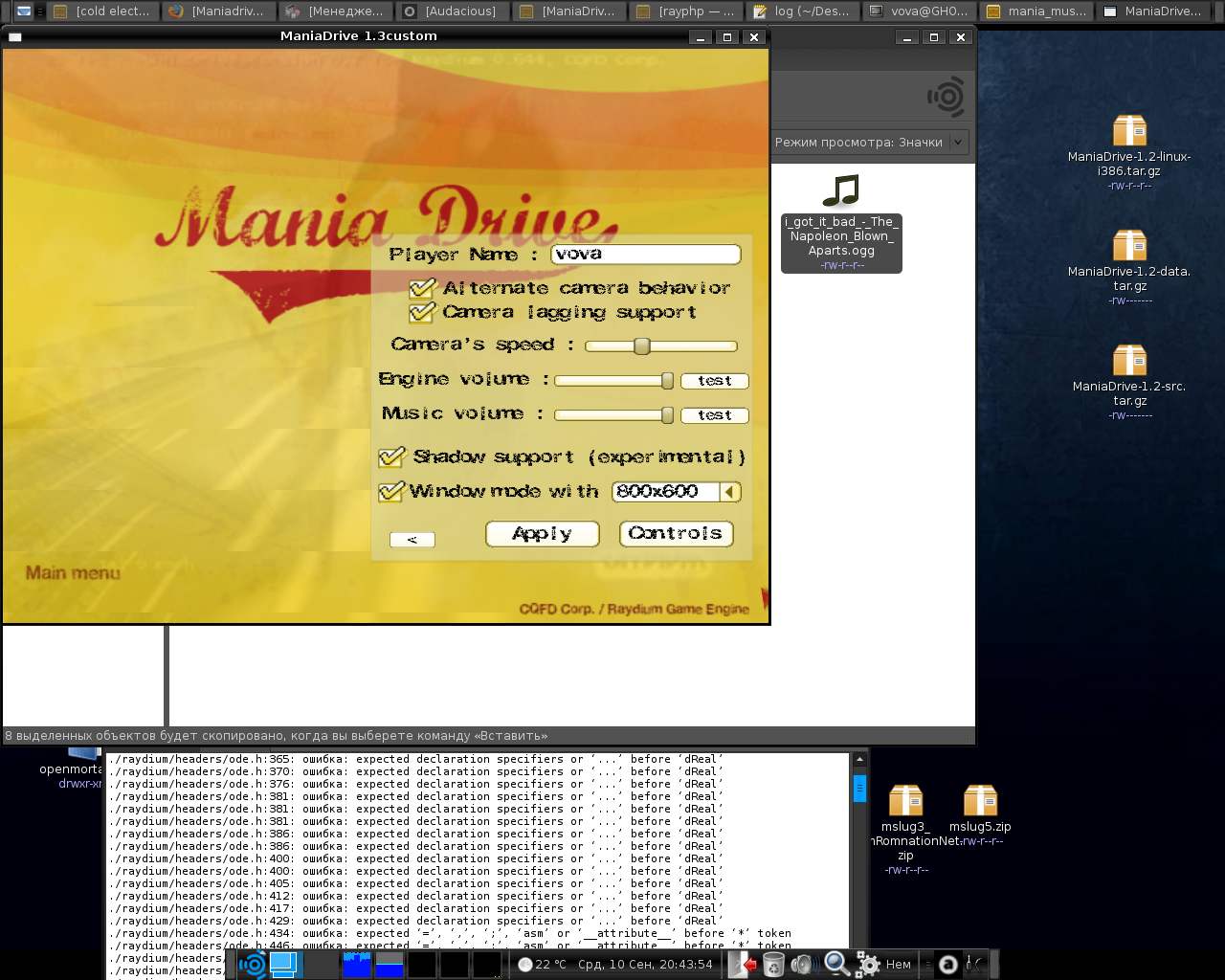
Task: Test the Engine volume
Action: click(x=715, y=381)
